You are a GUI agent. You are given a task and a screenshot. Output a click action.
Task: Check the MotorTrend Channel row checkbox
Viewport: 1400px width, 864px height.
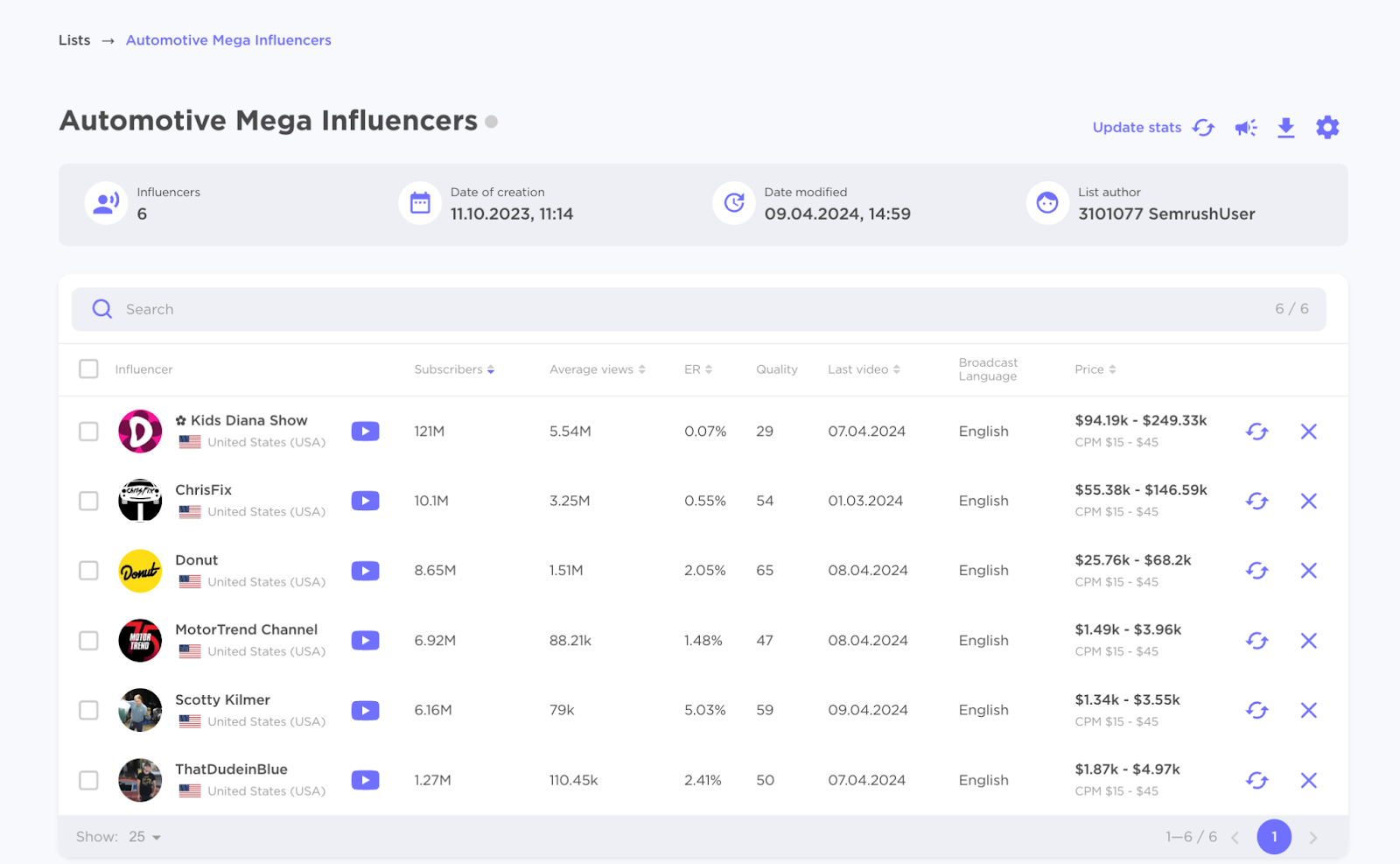(88, 640)
